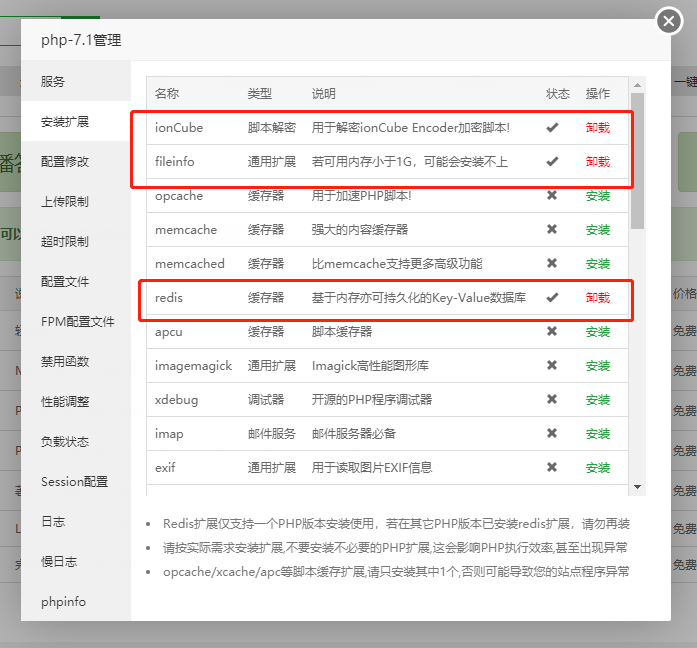This screenshot has width=697, height=648.
Task: Click the fileinfo status checkmark icon
Action: (x=552, y=162)
